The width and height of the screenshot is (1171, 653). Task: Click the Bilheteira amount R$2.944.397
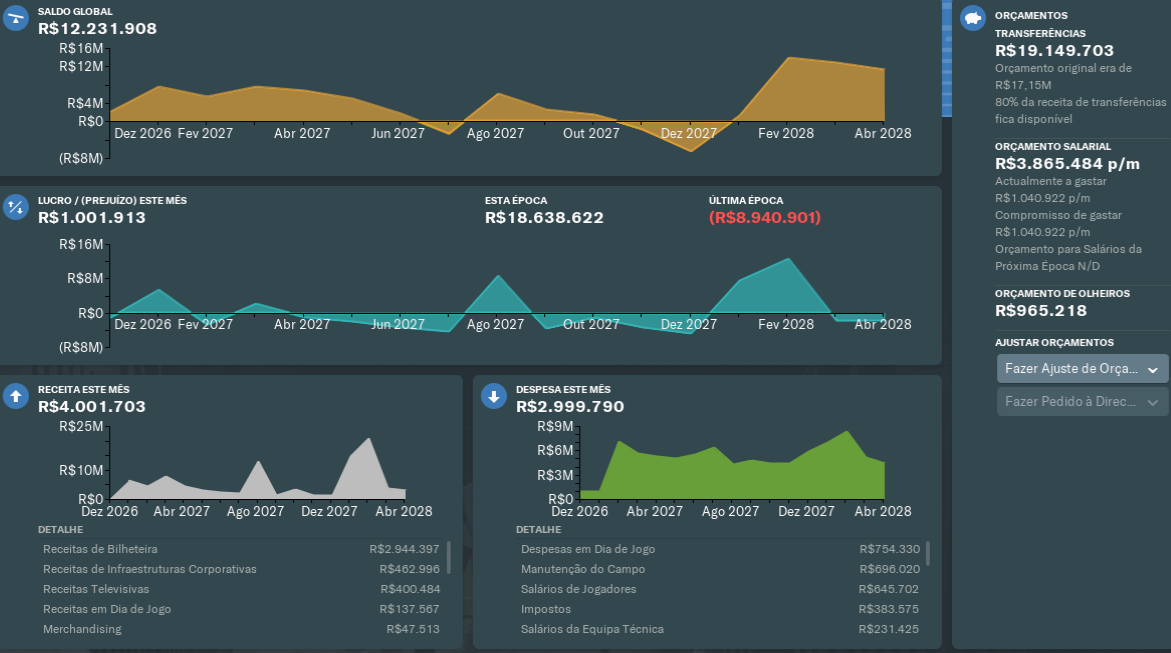click(404, 549)
